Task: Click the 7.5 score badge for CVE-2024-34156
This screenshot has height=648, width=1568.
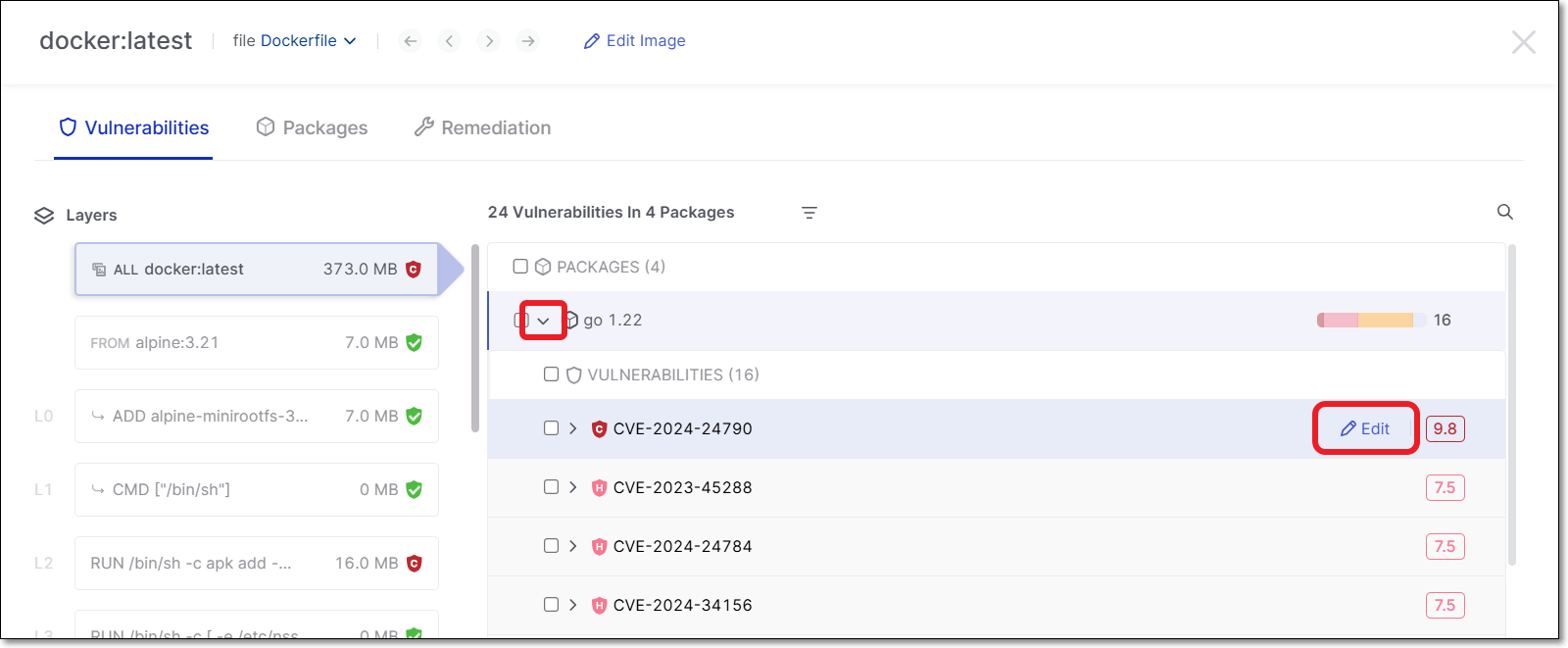Action: (1445, 606)
